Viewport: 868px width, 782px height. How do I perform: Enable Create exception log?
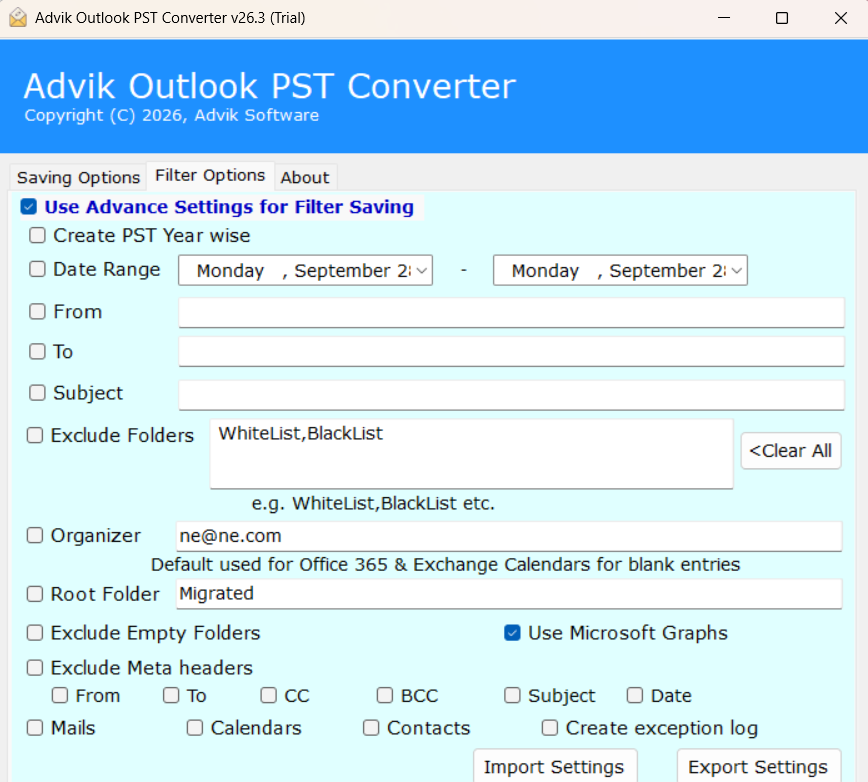point(550,728)
